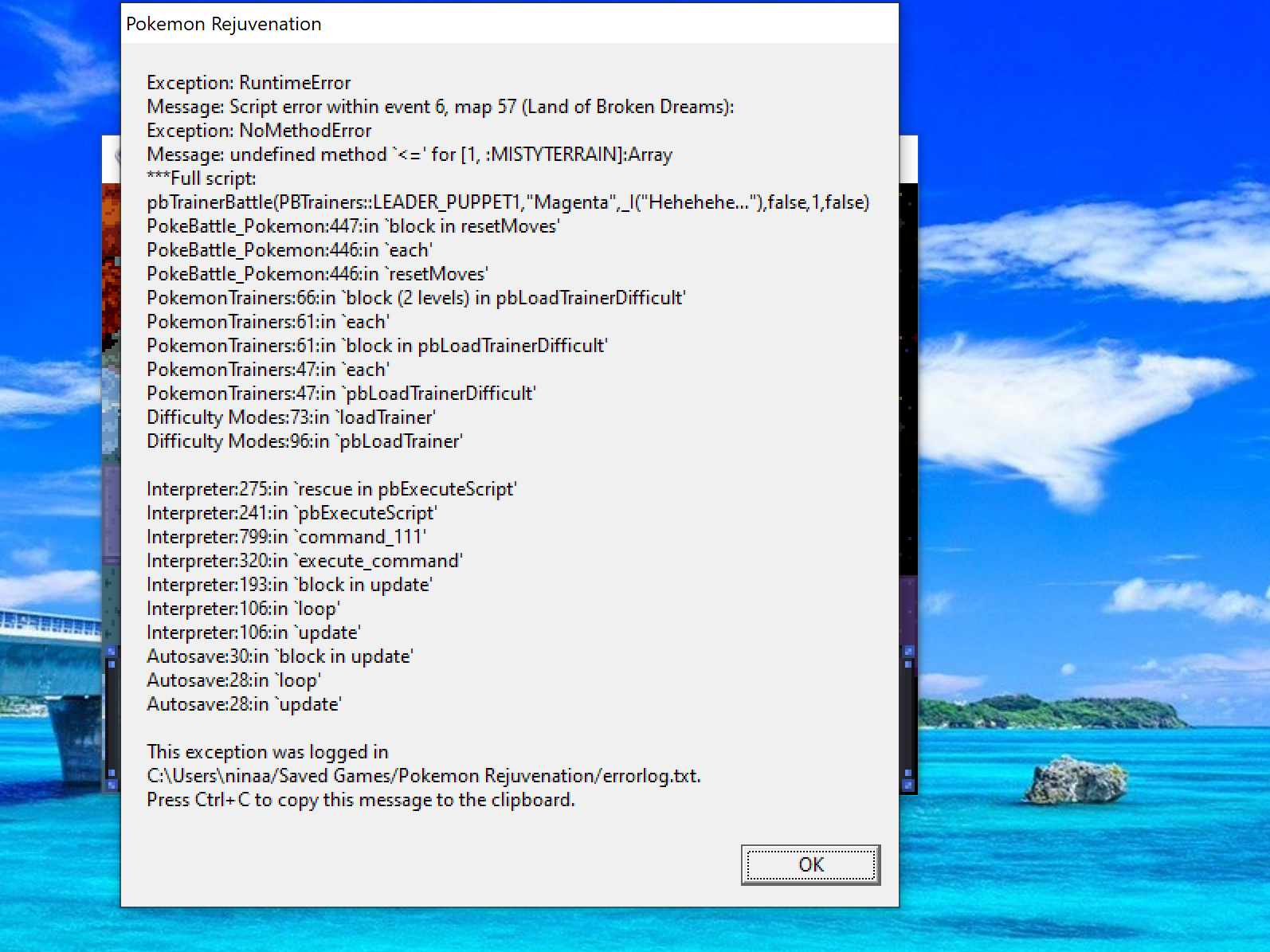Click 'PokemonTrainers:66:in block (2 levels)' line
The image size is (1270, 952).
(x=417, y=298)
